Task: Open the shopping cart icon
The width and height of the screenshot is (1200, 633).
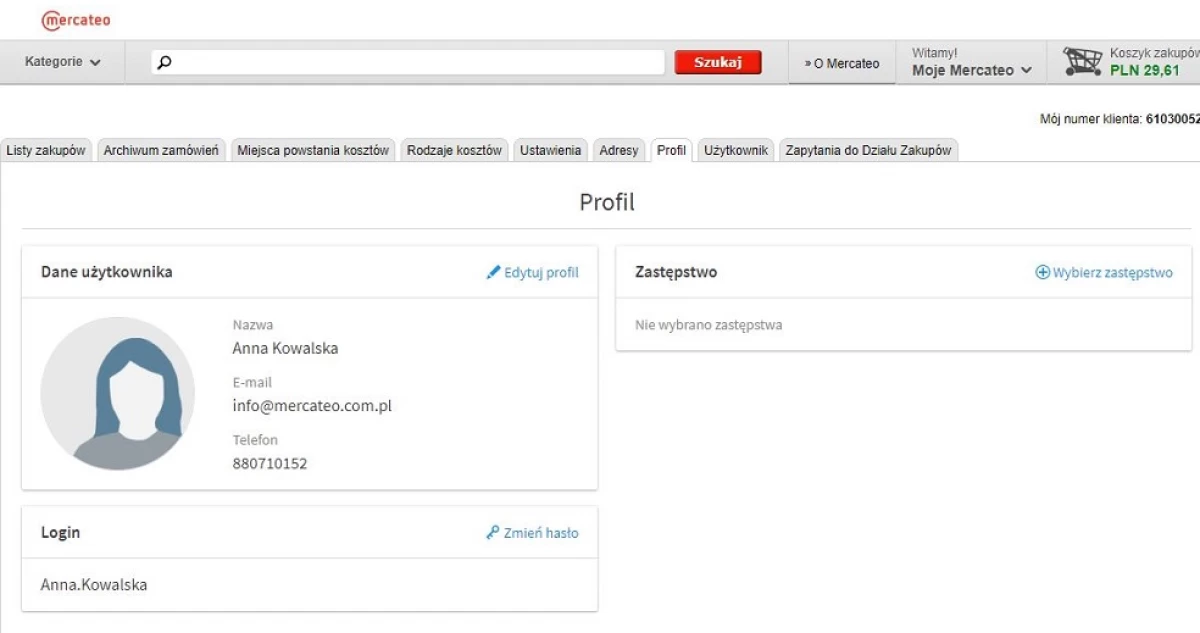Action: (1082, 62)
